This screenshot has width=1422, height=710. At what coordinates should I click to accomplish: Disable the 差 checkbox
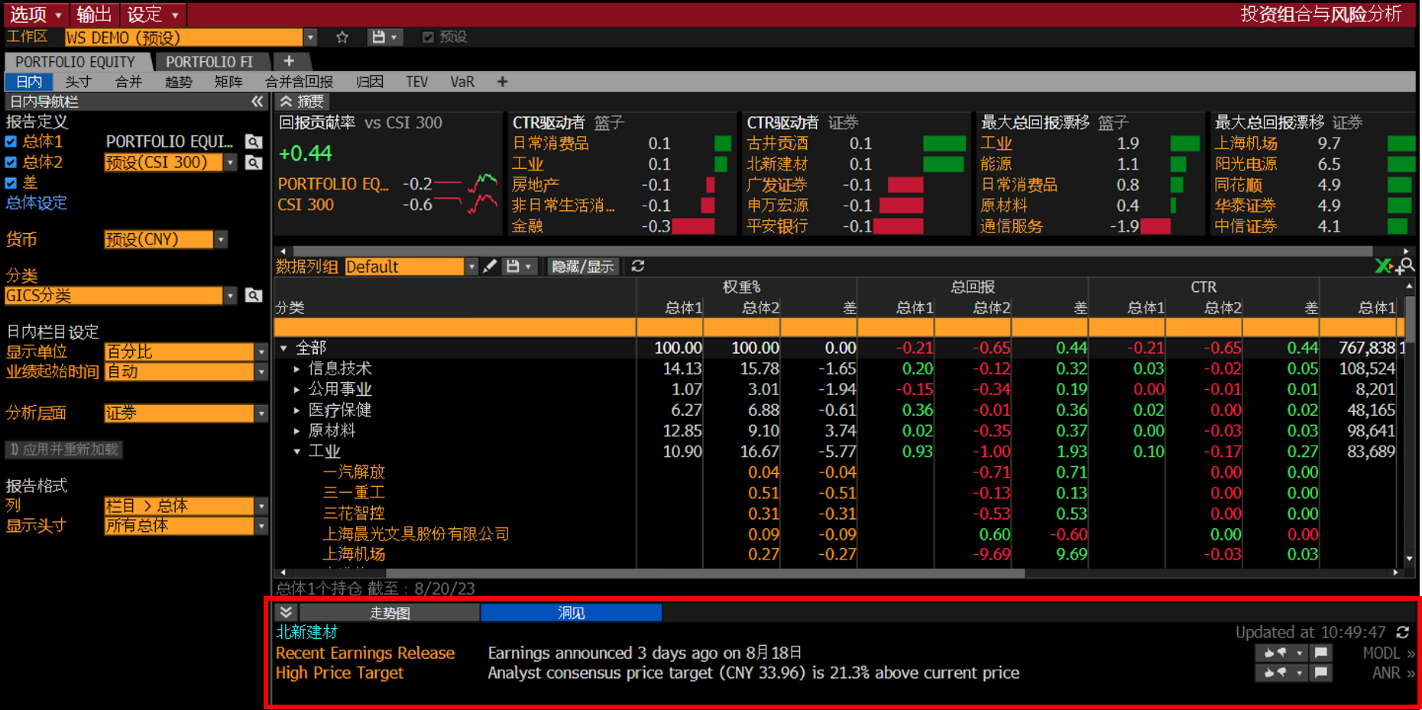[x=11, y=183]
